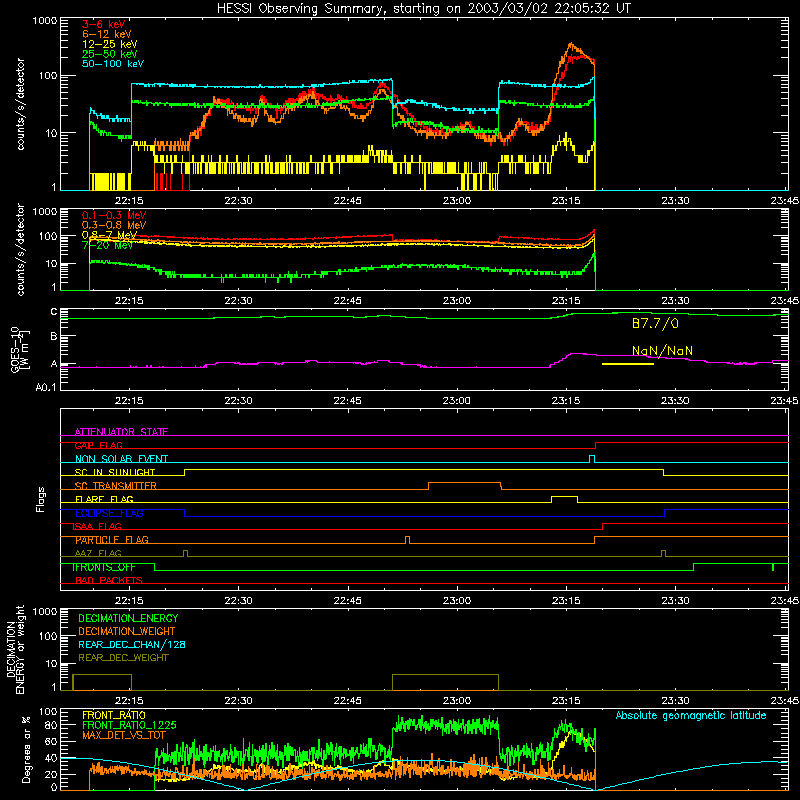The image size is (800, 800).
Task: Select the 25-50 keV legend label
Action: point(110,54)
